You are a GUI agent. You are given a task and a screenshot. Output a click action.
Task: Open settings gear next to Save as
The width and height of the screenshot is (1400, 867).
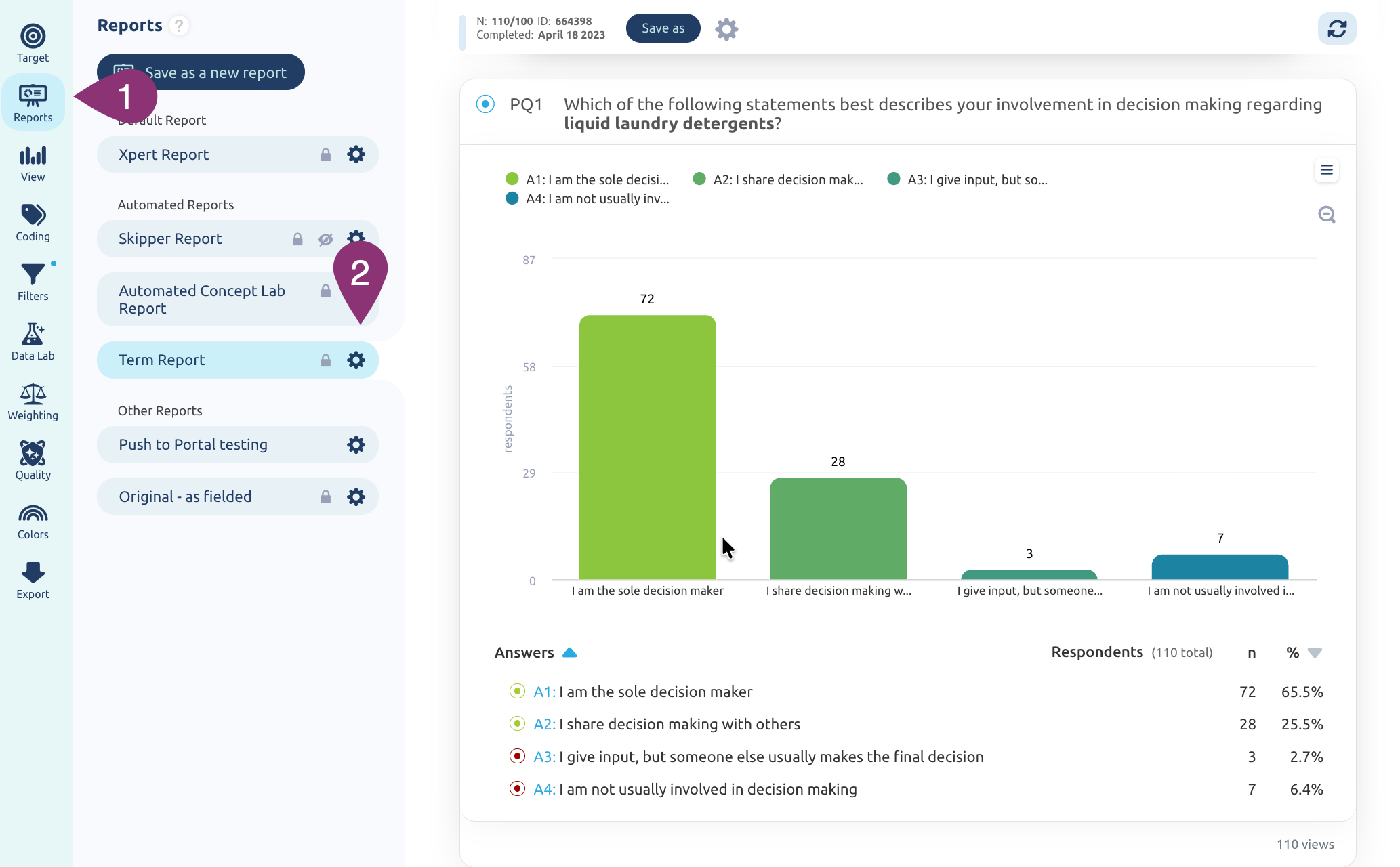tap(726, 28)
